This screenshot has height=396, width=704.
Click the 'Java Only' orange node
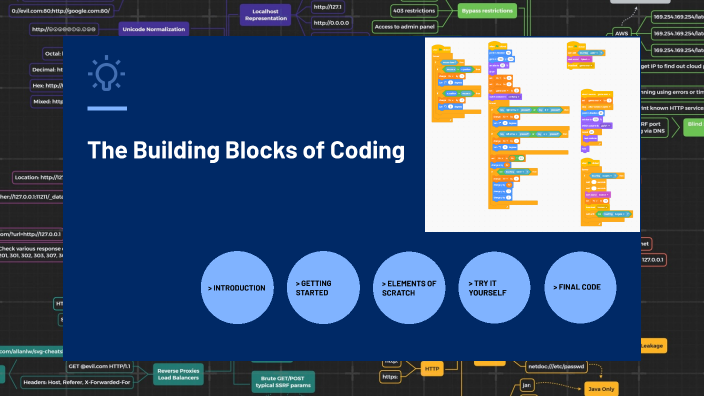click(601, 389)
